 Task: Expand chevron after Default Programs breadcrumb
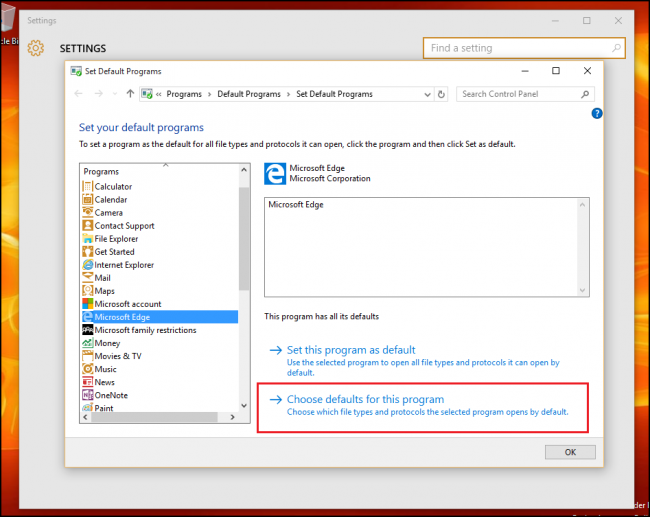289,95
